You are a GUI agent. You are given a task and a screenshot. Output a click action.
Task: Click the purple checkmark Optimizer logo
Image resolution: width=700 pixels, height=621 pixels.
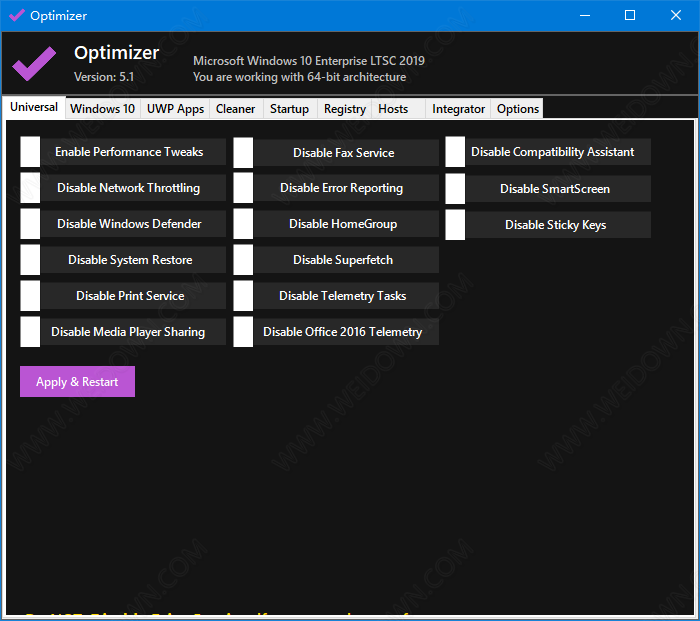[x=34, y=64]
